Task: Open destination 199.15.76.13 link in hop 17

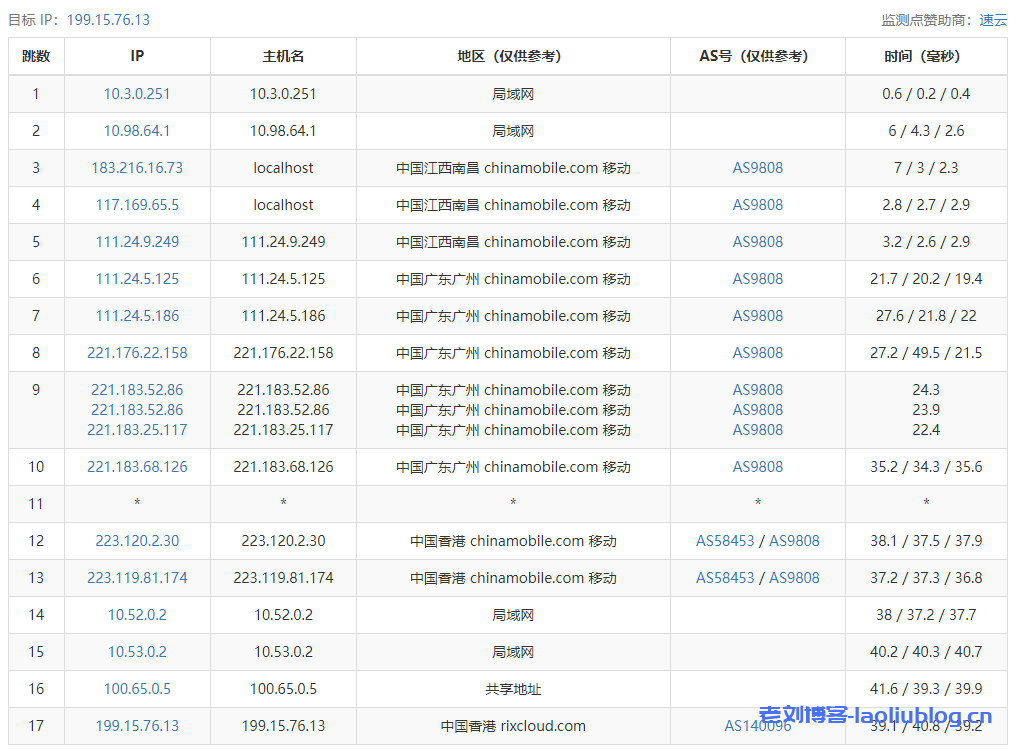Action: [137, 726]
